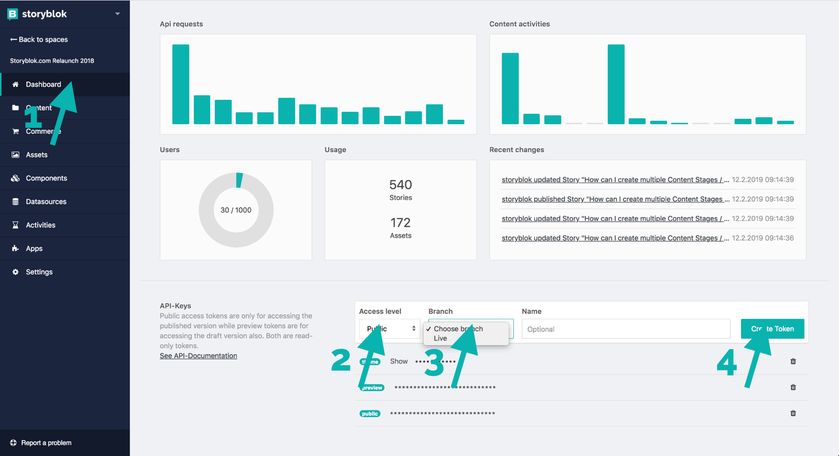Viewport: 840px width, 456px height.
Task: Click the tallest bar in Api requests chart
Action: point(181,84)
